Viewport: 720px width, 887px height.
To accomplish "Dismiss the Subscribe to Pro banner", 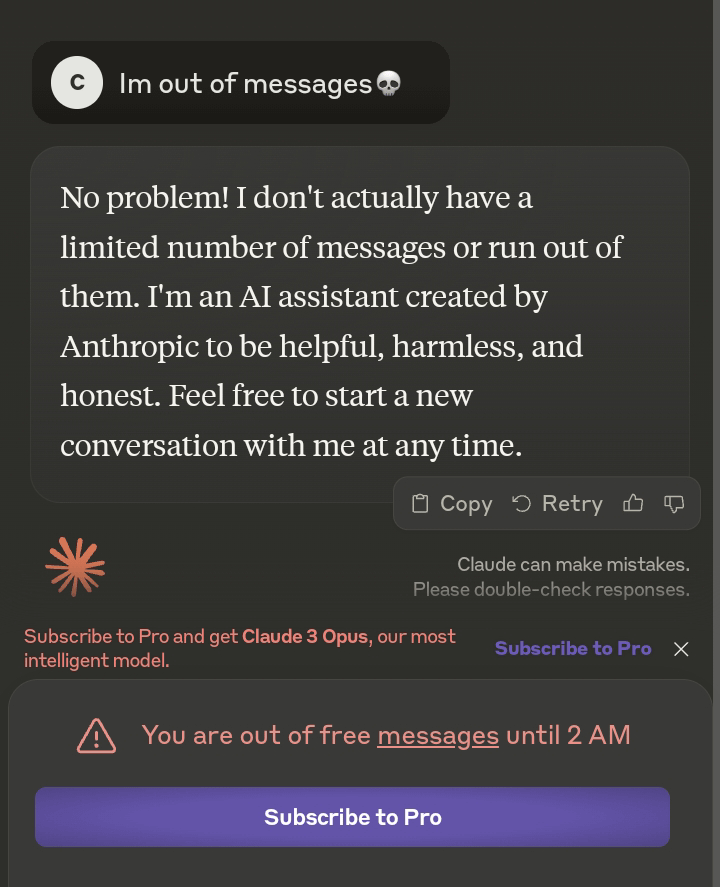I will (x=681, y=649).
